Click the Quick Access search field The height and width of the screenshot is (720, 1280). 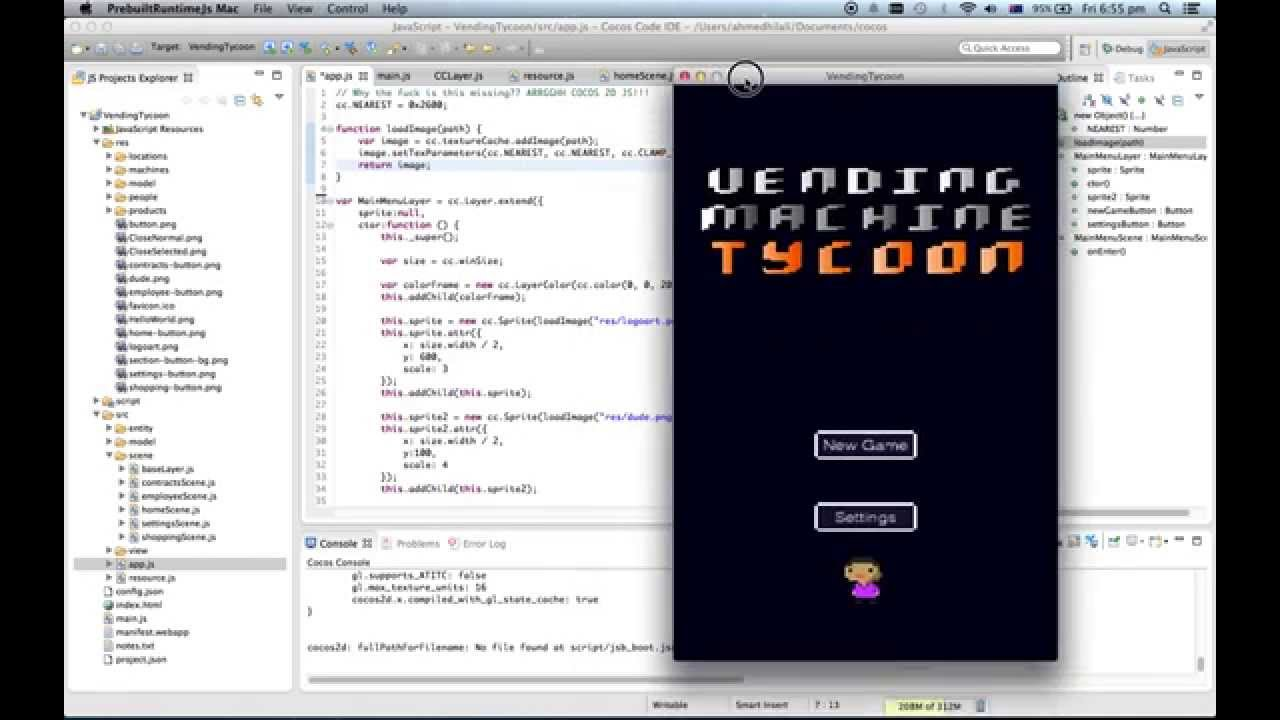pos(1009,48)
